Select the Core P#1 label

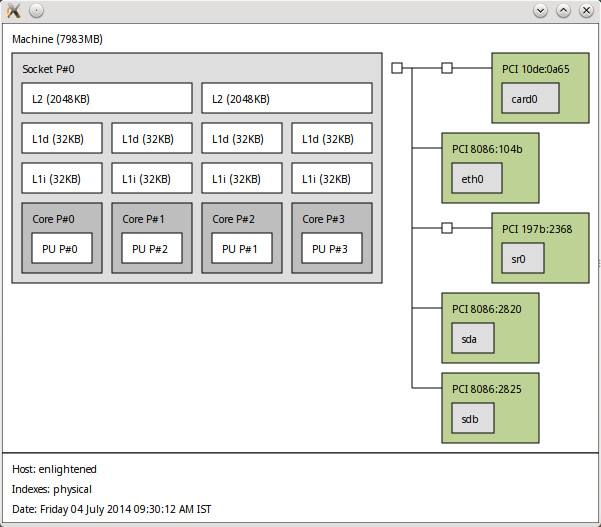click(143, 219)
